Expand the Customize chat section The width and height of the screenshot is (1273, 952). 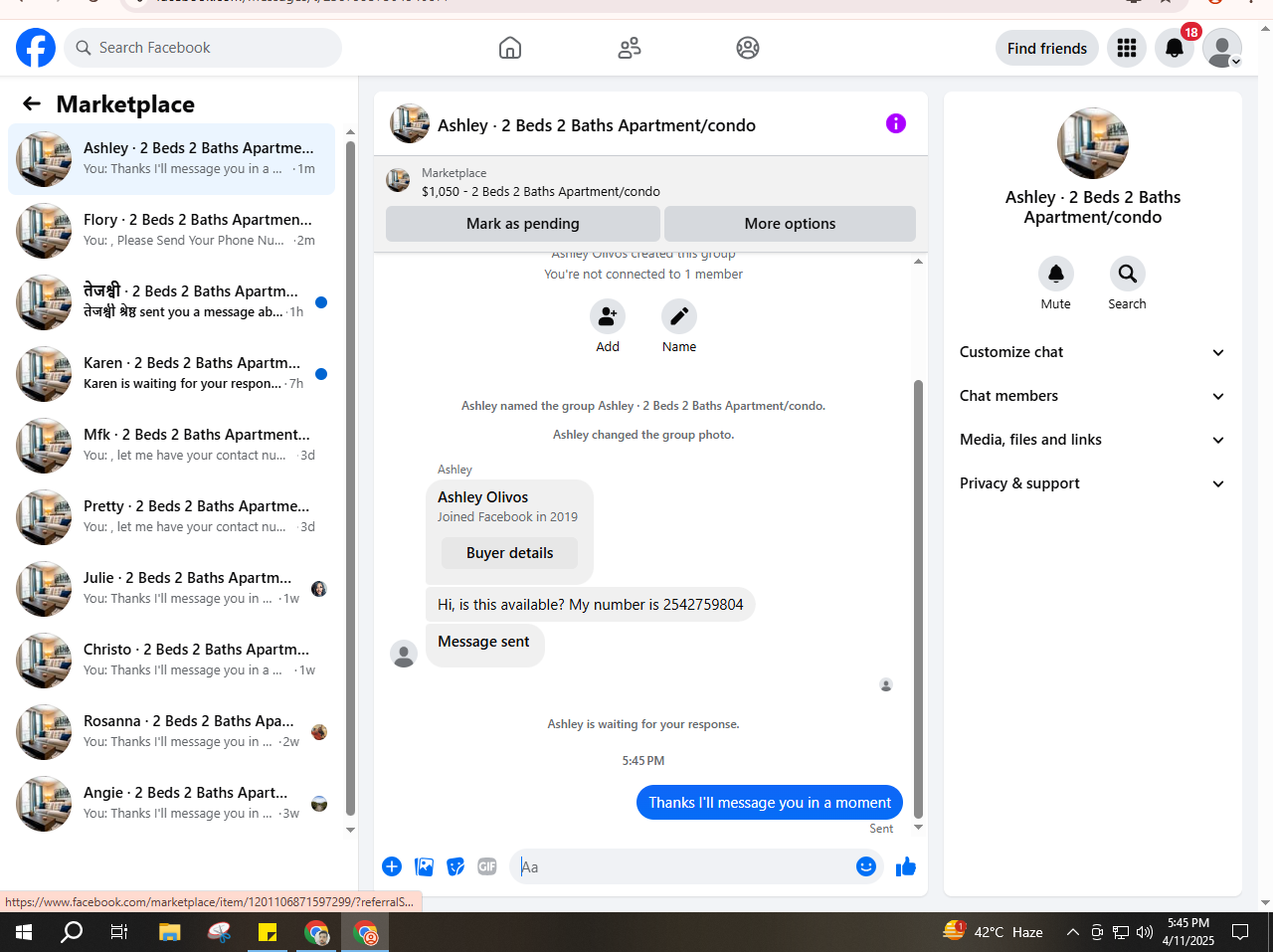coord(1092,352)
